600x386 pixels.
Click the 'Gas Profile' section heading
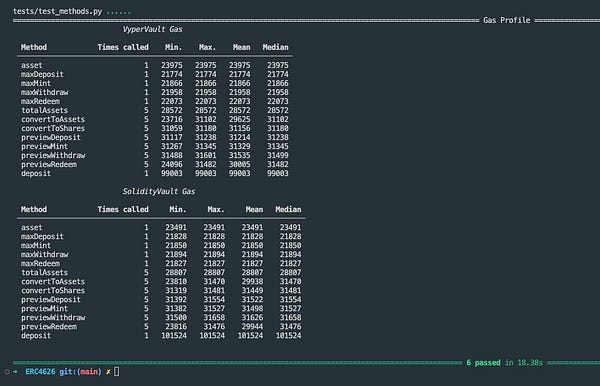click(x=507, y=20)
